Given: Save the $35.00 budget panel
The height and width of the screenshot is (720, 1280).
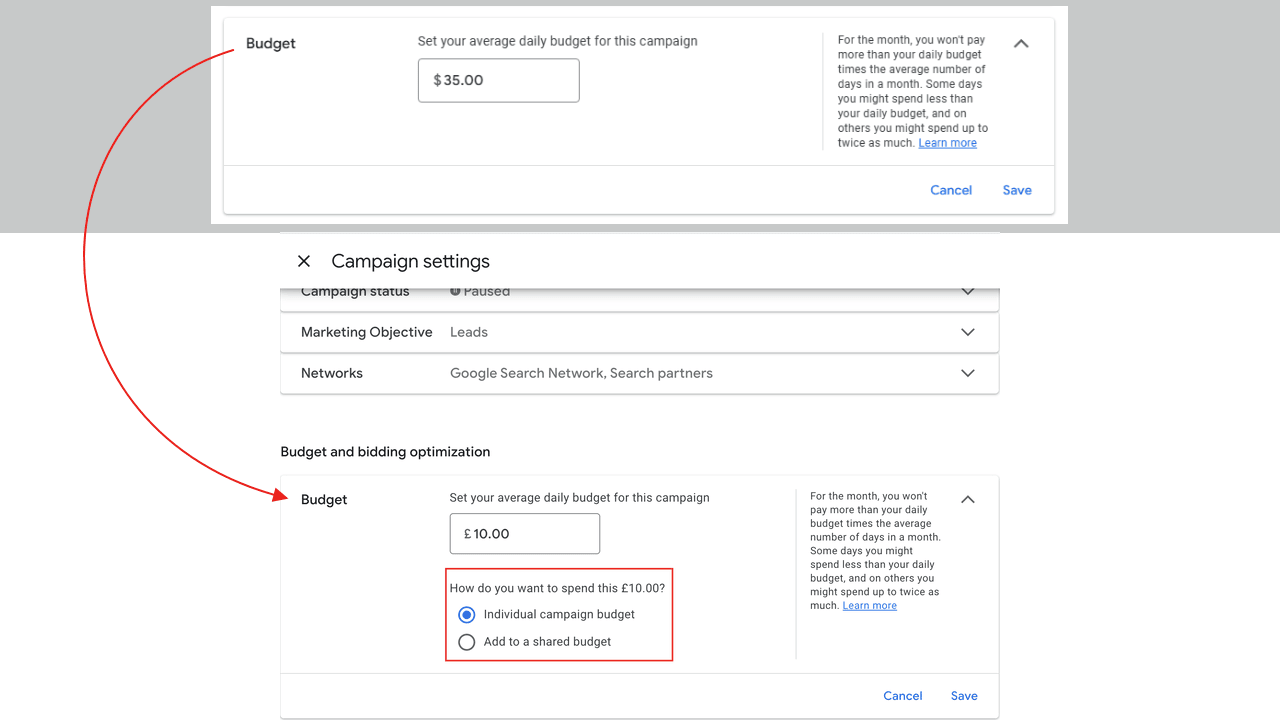Looking at the screenshot, I should (1017, 190).
